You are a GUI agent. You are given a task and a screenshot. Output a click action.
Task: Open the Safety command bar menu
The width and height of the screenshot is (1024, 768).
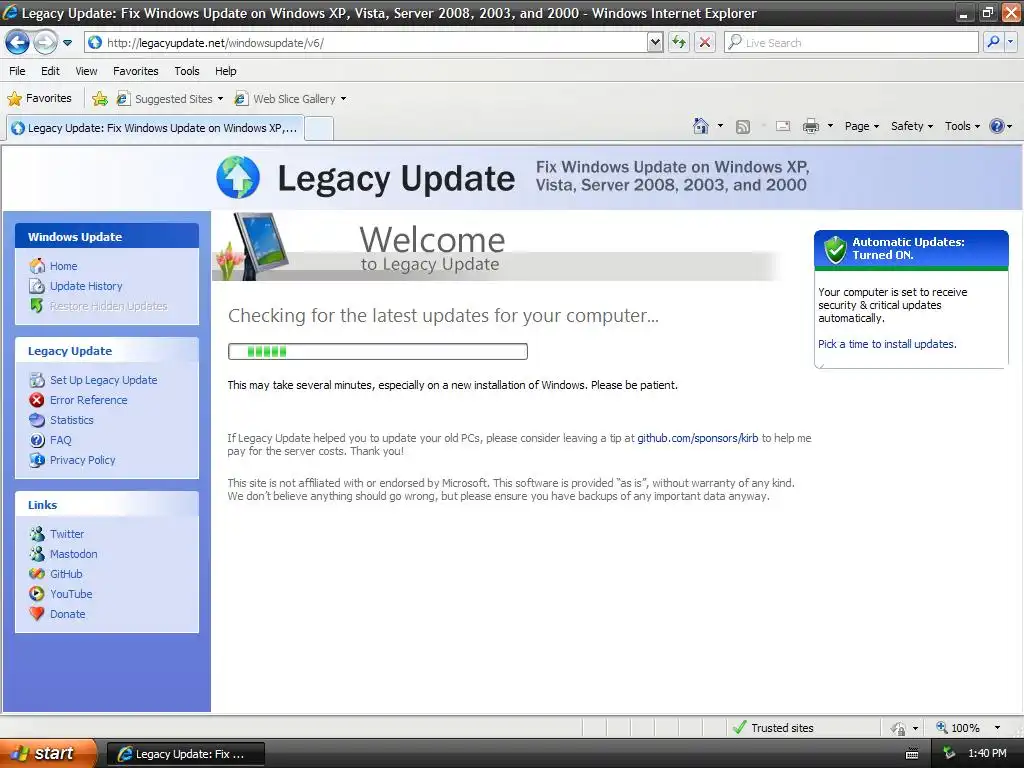(912, 127)
